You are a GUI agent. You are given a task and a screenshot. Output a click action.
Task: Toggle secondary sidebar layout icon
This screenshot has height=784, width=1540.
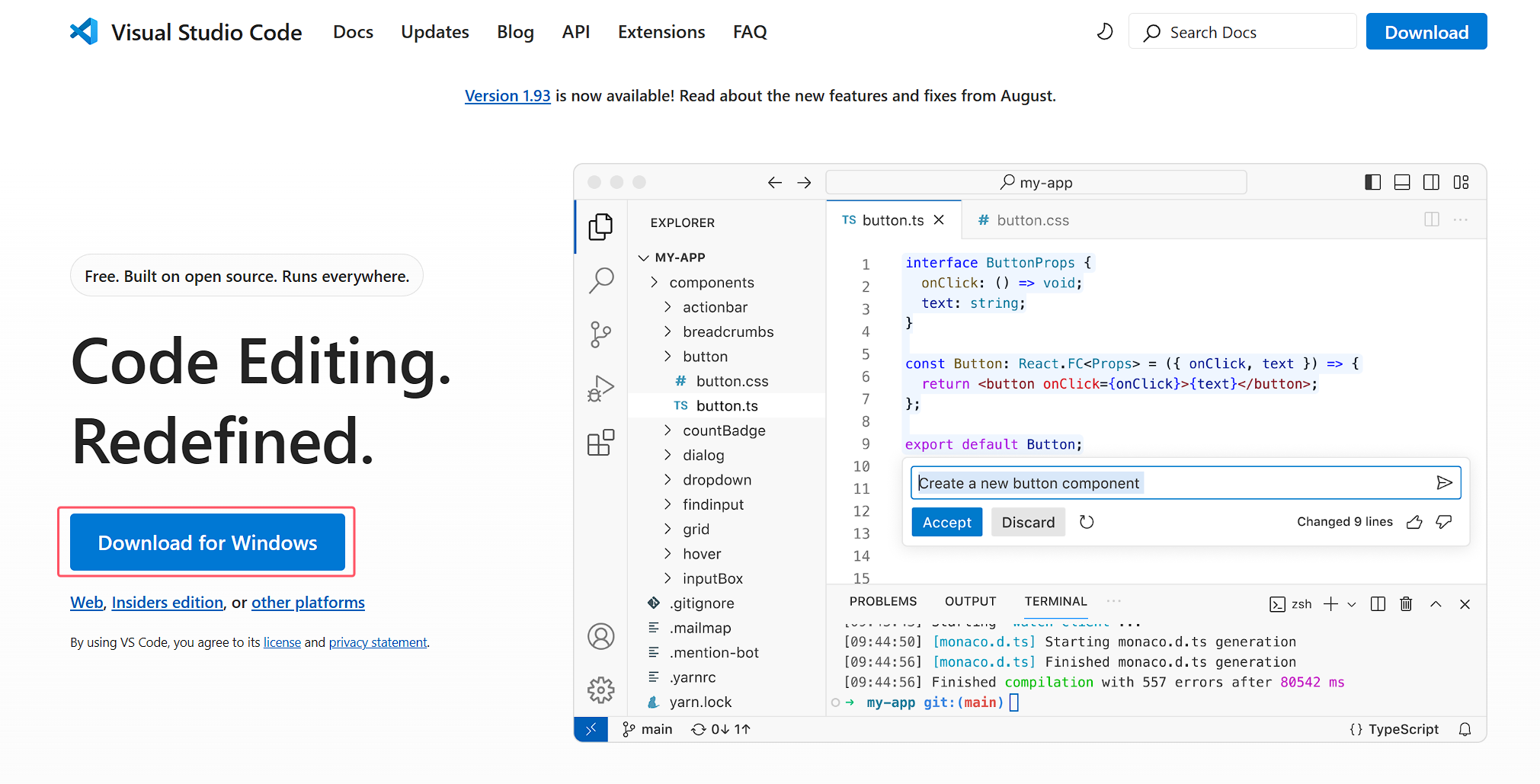pyautogui.click(x=1431, y=182)
